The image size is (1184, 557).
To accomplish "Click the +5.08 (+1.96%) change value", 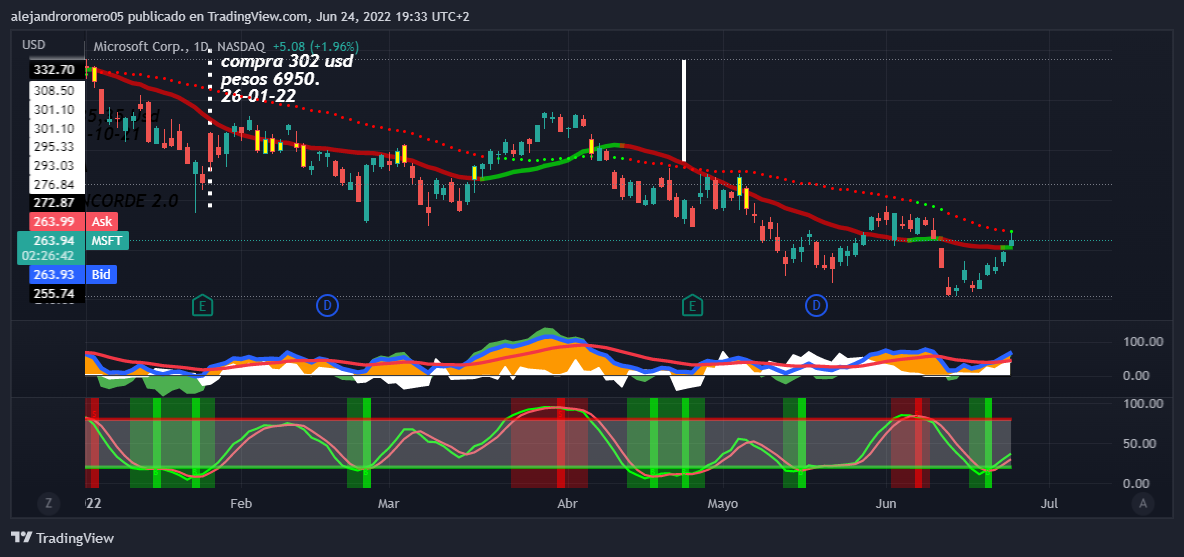I will pyautogui.click(x=316, y=47).
